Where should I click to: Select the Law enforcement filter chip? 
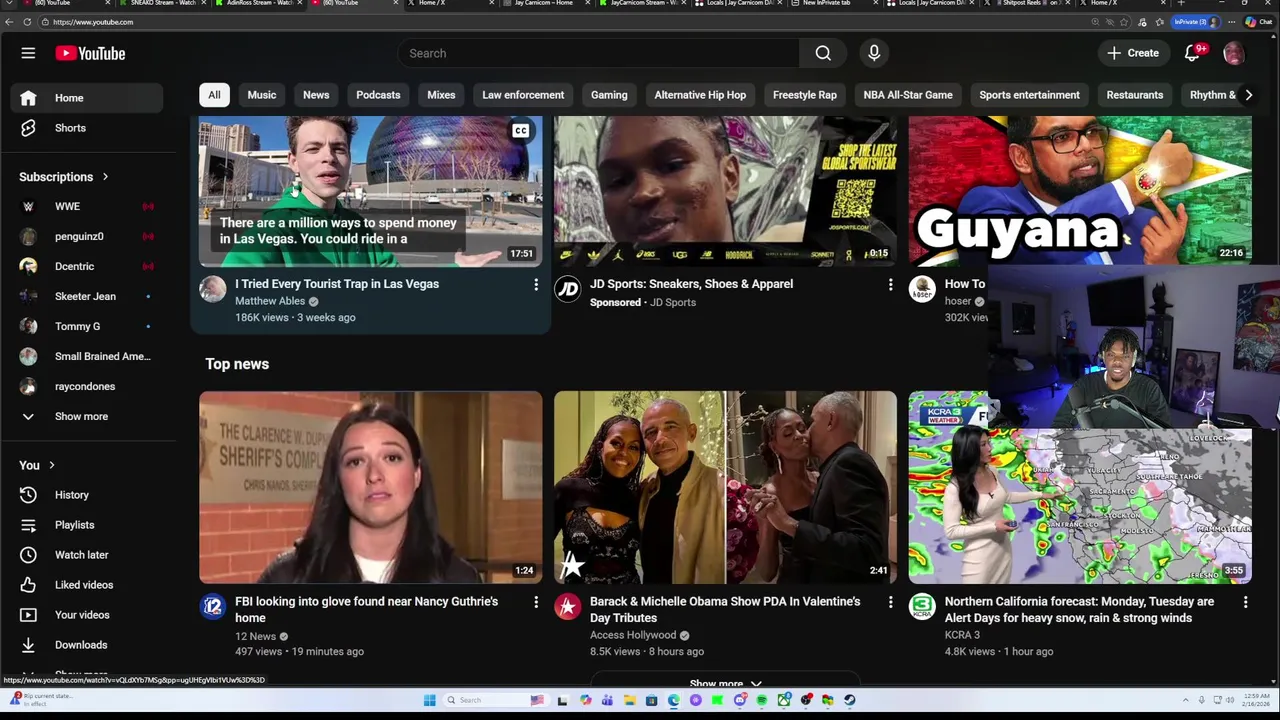(523, 95)
